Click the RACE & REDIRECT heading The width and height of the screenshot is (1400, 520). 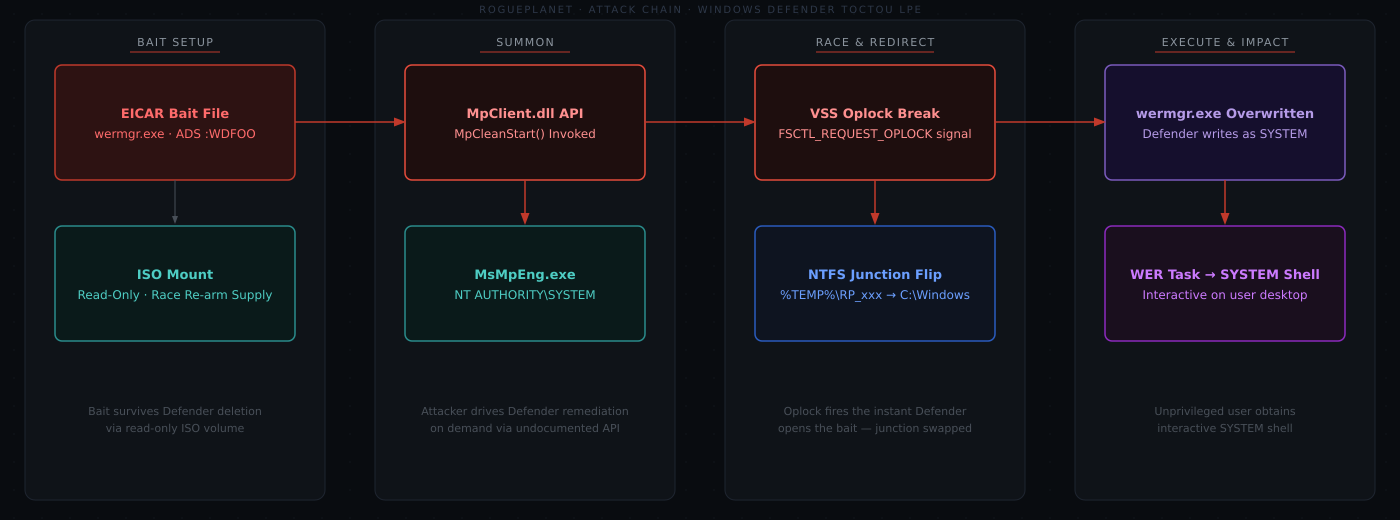click(x=875, y=42)
